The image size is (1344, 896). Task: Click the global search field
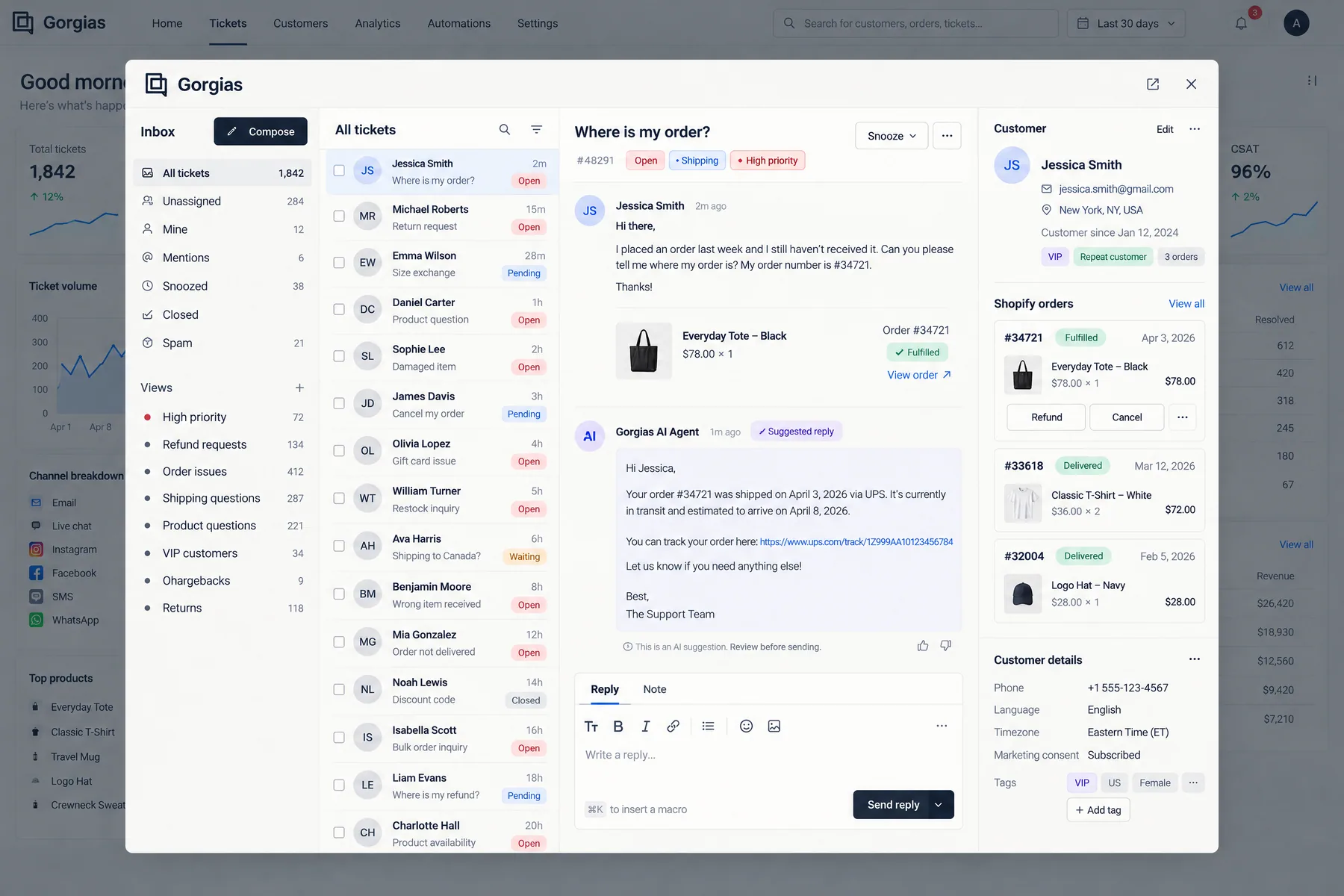(x=915, y=23)
